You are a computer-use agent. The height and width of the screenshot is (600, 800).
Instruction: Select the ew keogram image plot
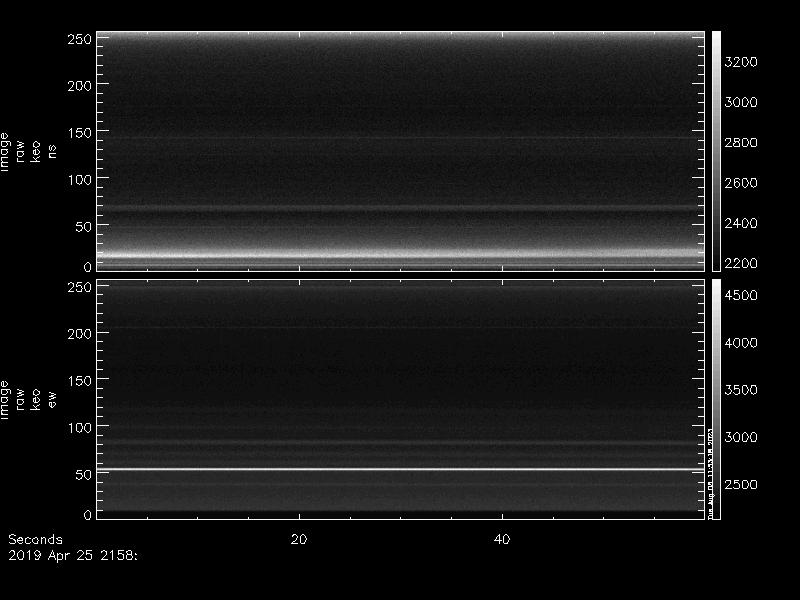[401, 399]
